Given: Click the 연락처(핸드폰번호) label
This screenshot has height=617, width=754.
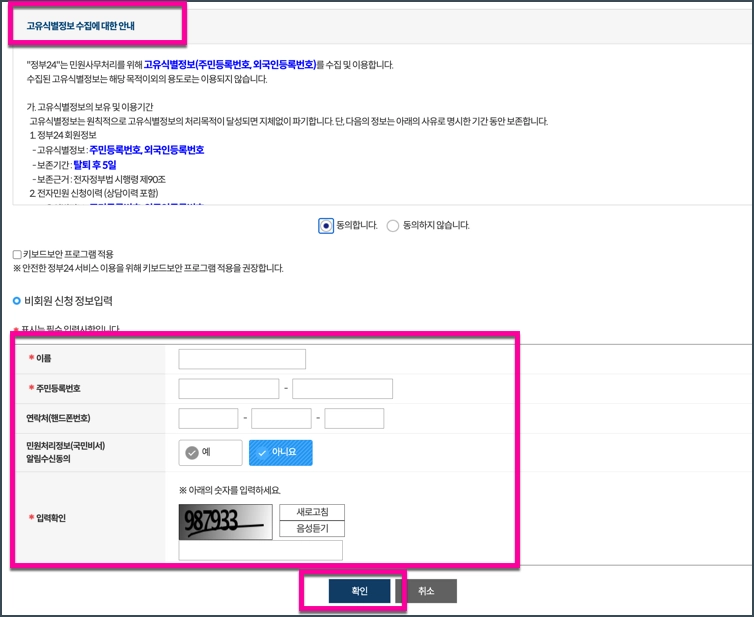Looking at the screenshot, I should (59, 418).
